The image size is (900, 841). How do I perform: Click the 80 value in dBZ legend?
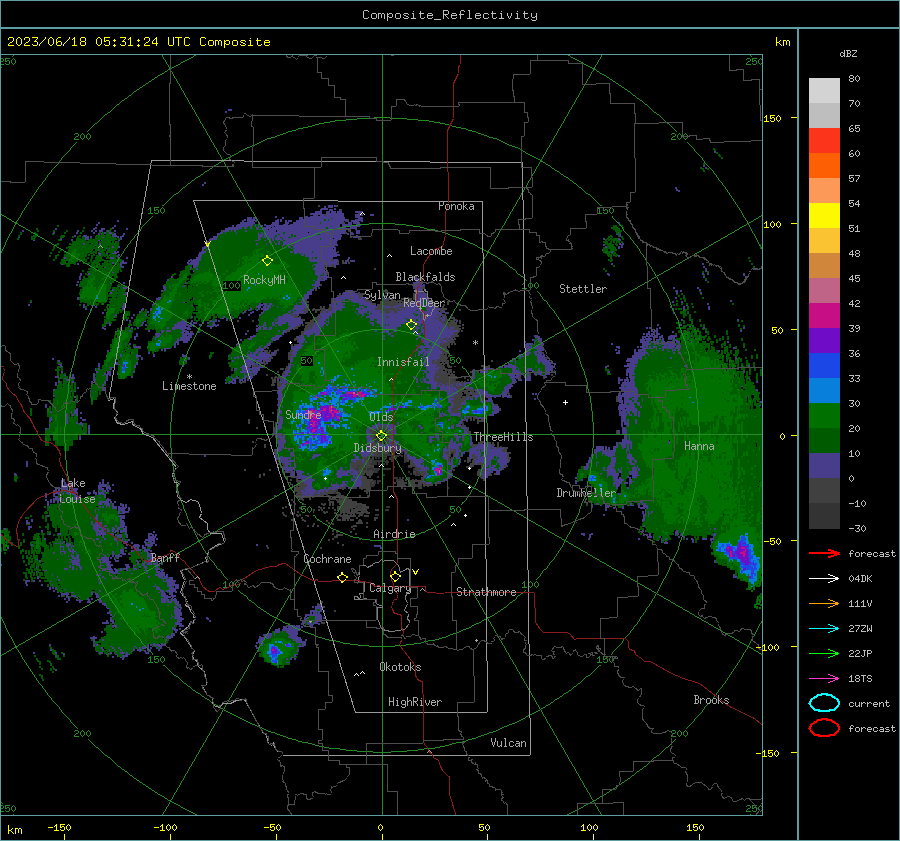[x=854, y=79]
